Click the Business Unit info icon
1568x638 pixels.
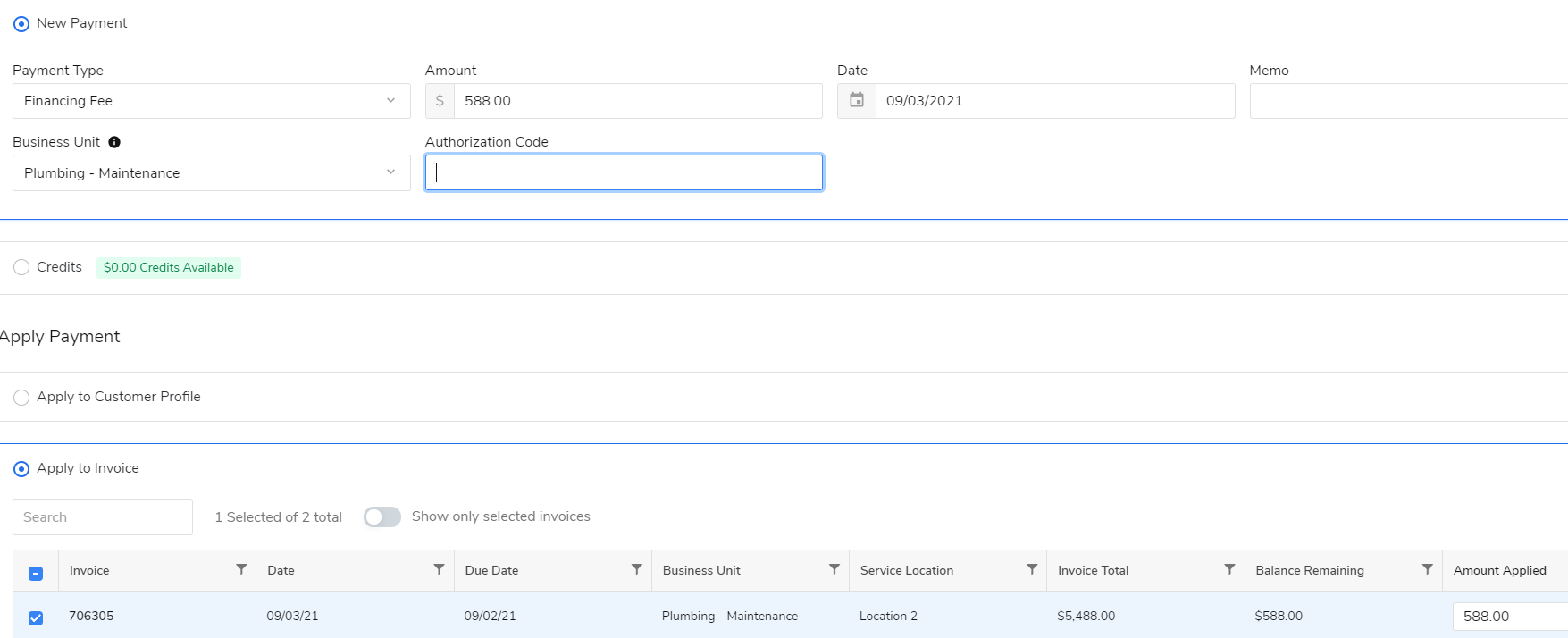(x=114, y=142)
